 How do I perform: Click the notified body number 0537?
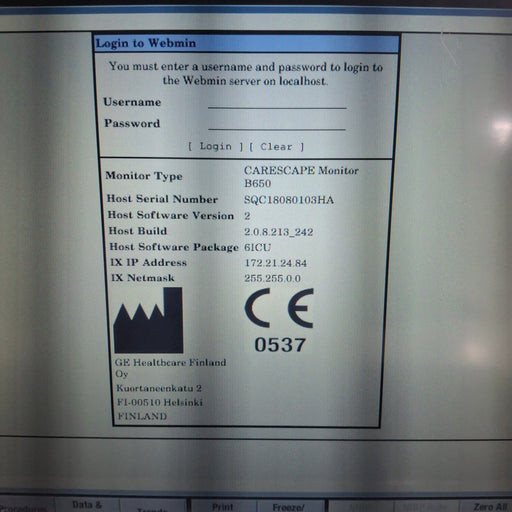[280, 345]
